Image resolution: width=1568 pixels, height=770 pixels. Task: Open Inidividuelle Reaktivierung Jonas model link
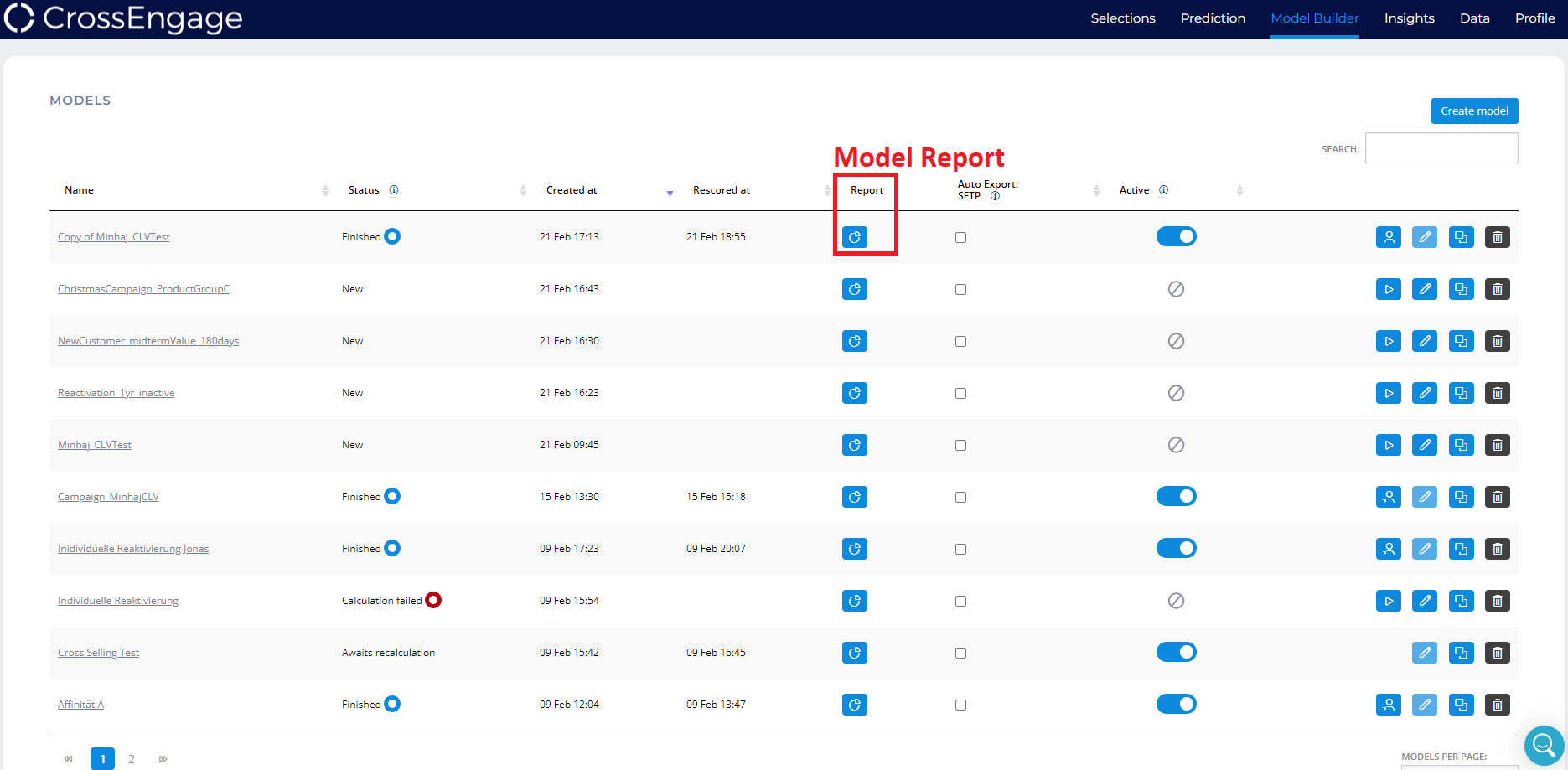coord(133,549)
